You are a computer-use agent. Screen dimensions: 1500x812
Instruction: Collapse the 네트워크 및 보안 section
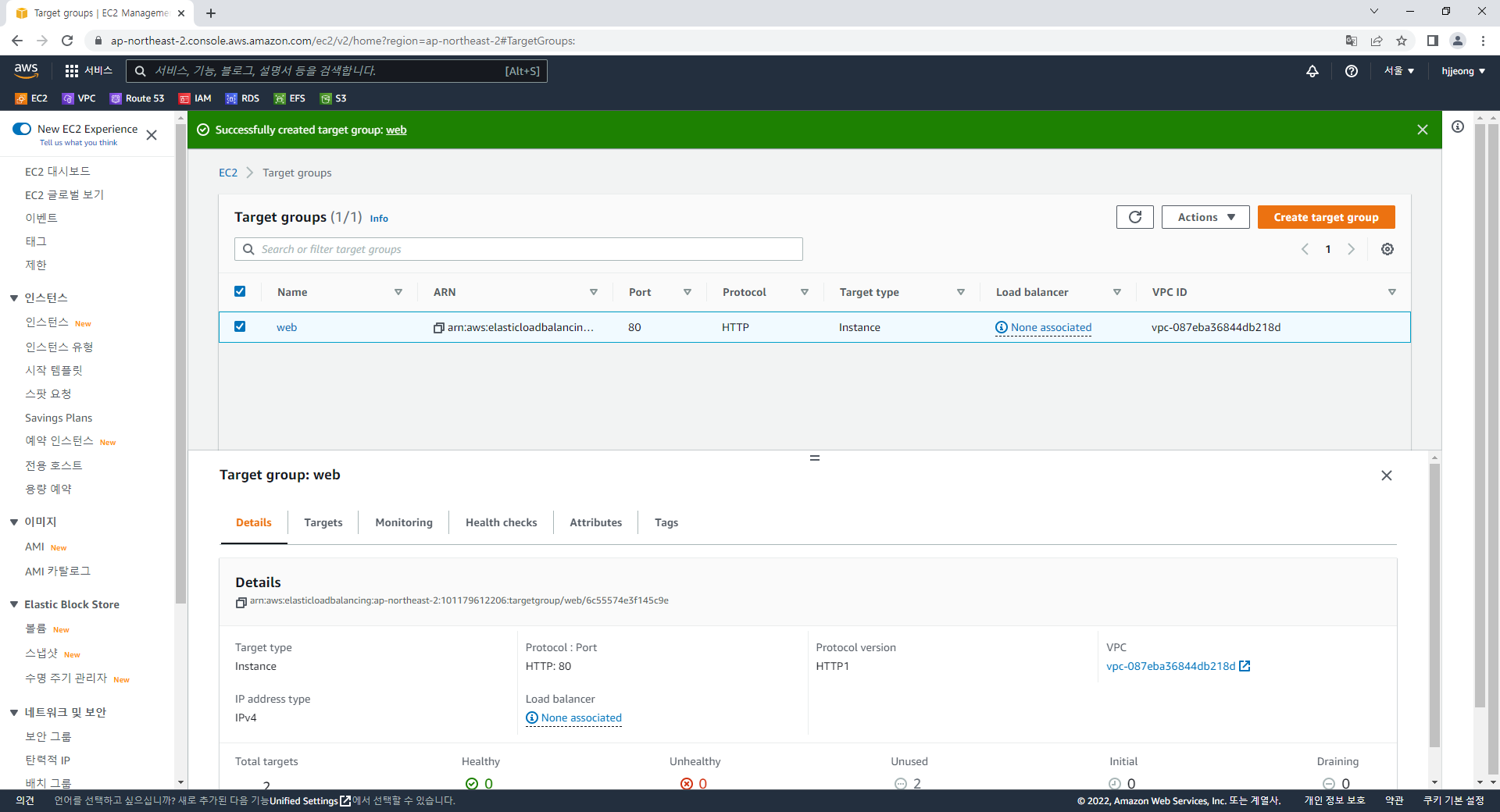[x=14, y=713]
